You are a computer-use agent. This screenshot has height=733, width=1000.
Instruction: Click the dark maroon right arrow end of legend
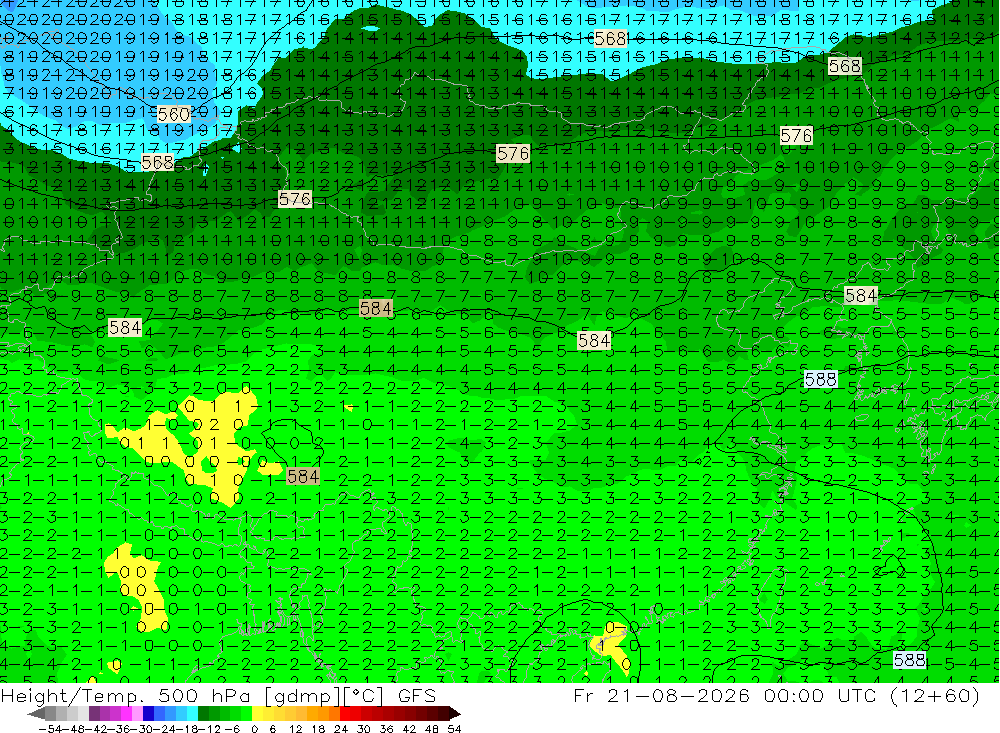click(455, 713)
